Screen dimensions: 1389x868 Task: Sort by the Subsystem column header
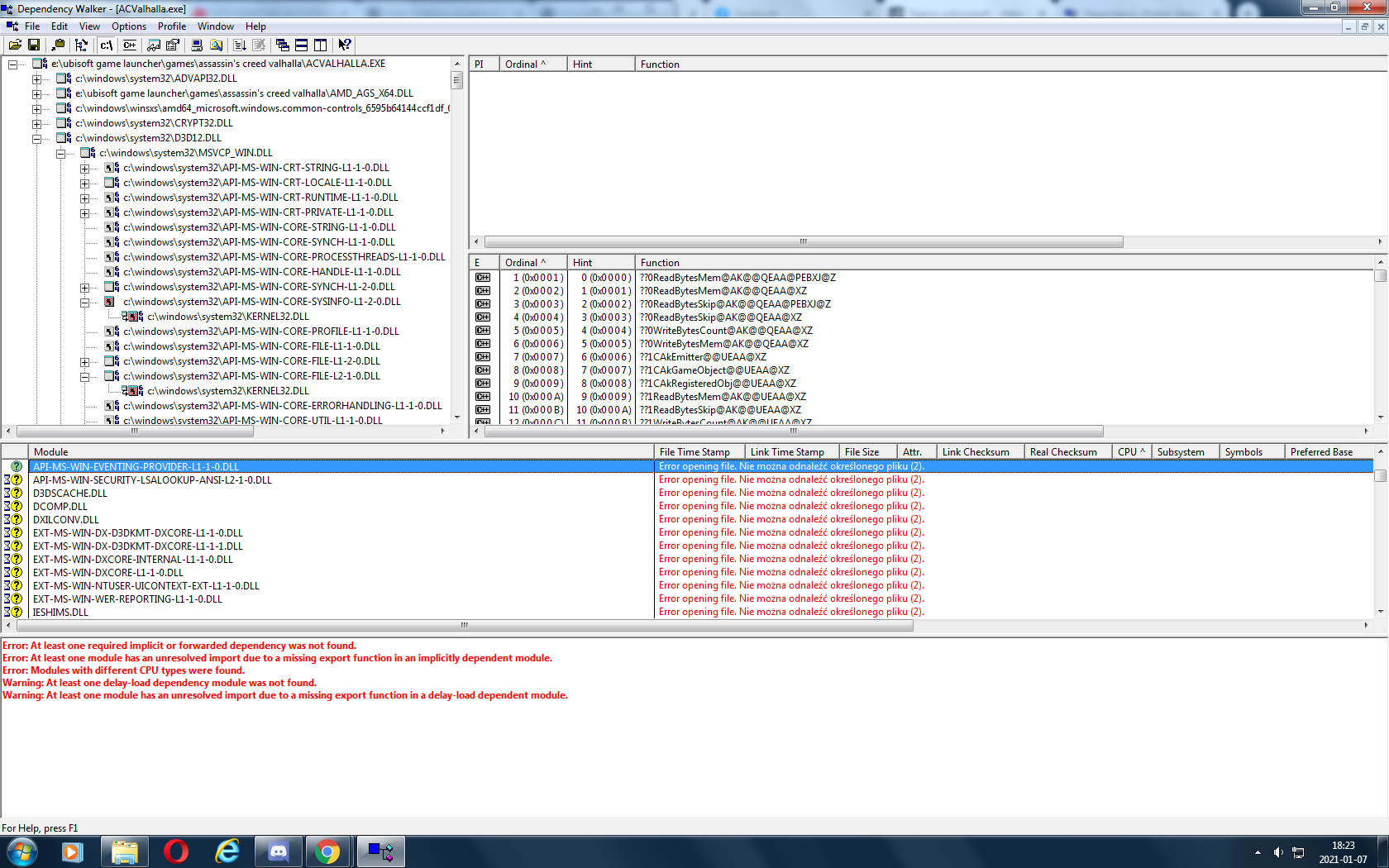coord(1186,452)
